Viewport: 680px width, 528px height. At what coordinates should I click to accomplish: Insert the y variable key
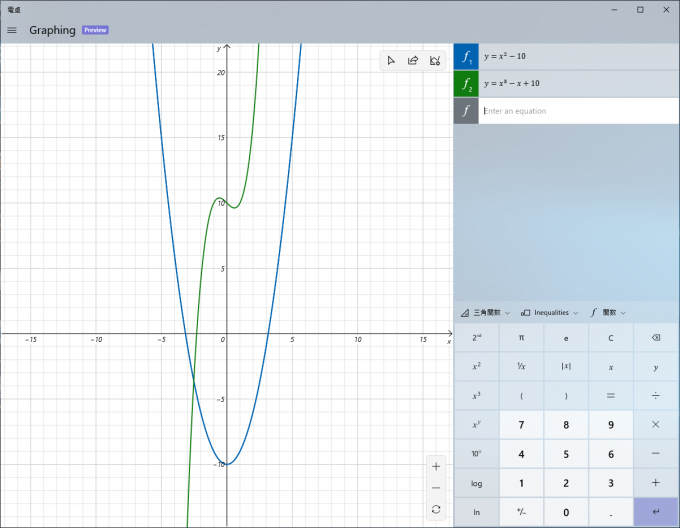click(x=656, y=367)
